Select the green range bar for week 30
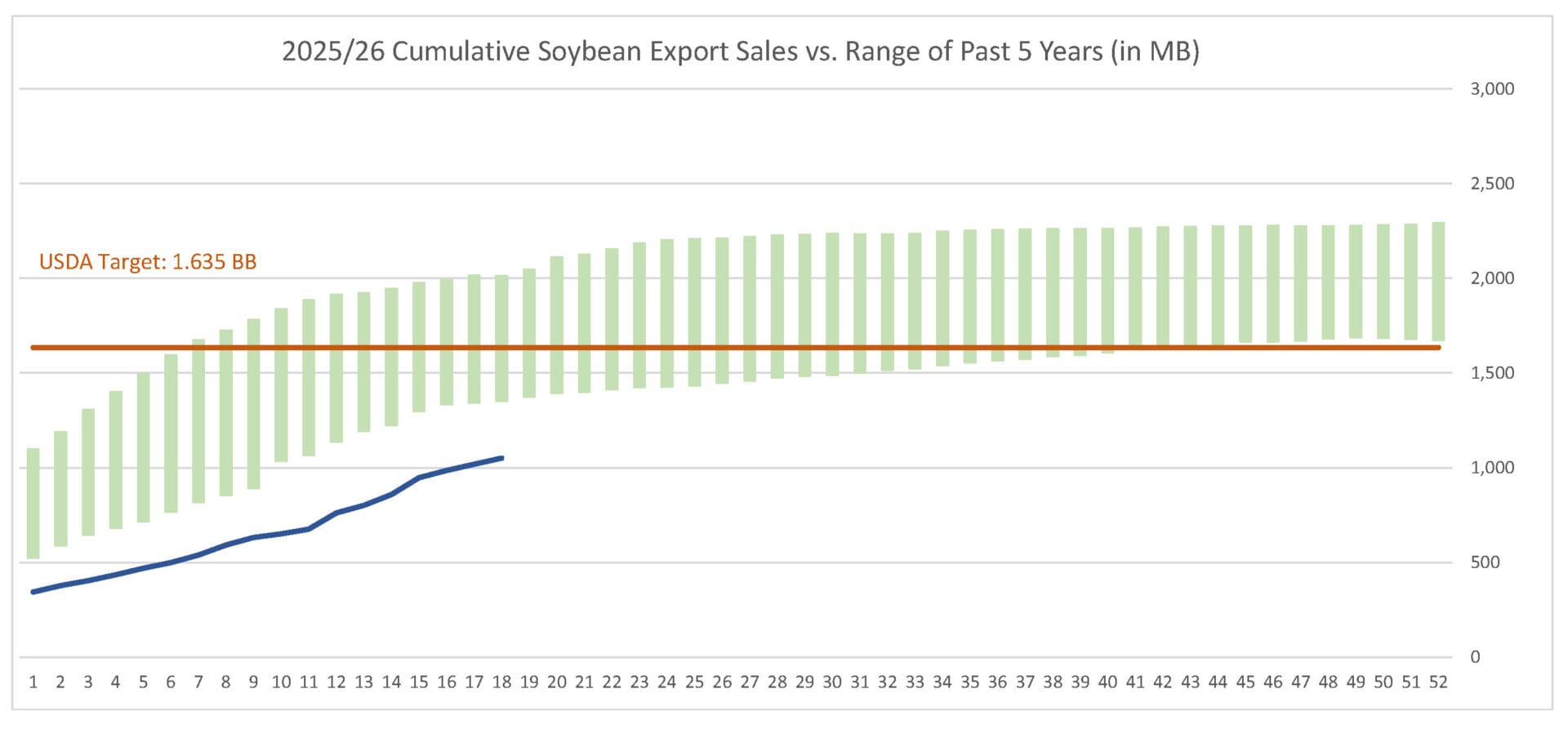Viewport: 1568px width, 729px height. tap(832, 304)
